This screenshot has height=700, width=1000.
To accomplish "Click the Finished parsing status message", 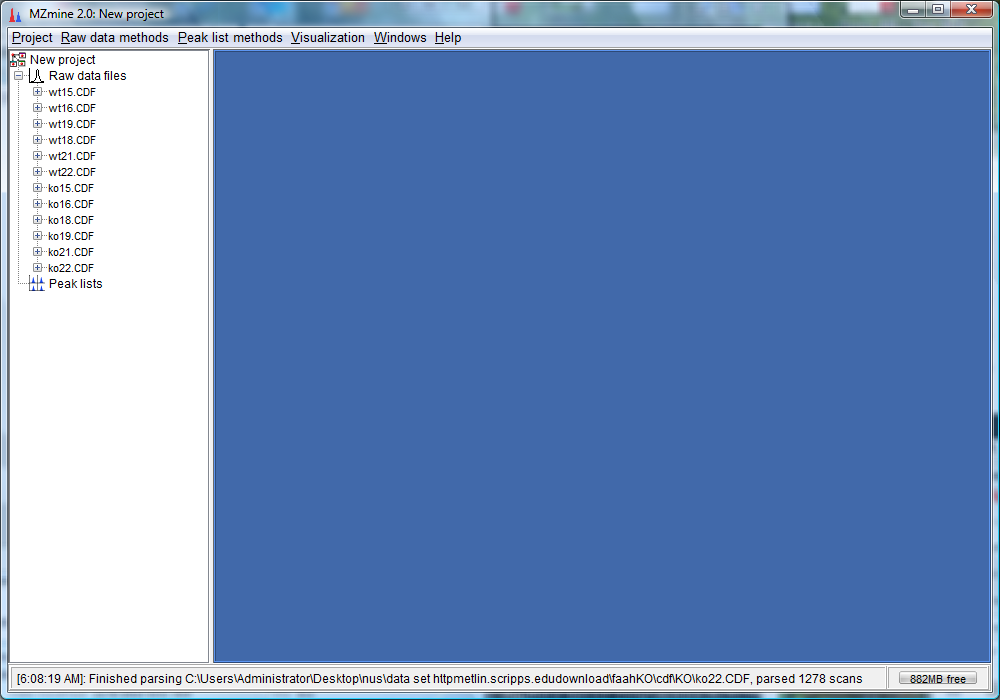I will (x=439, y=679).
